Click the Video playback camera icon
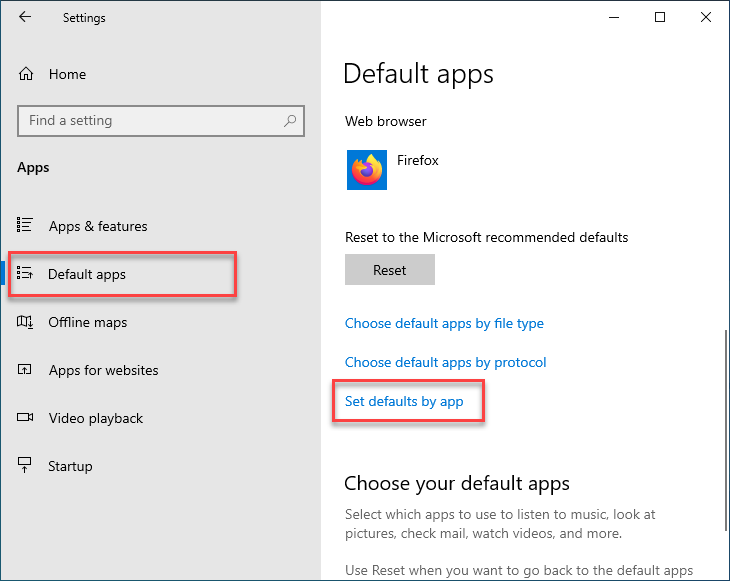The width and height of the screenshot is (730, 581). point(25,417)
